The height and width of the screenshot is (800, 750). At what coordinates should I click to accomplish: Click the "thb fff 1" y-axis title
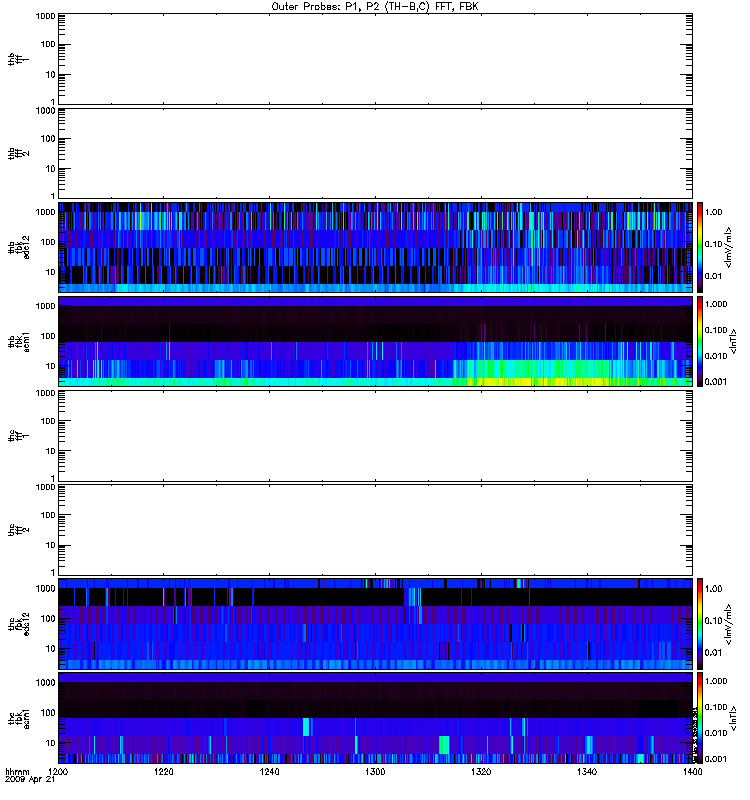pyautogui.click(x=19, y=59)
